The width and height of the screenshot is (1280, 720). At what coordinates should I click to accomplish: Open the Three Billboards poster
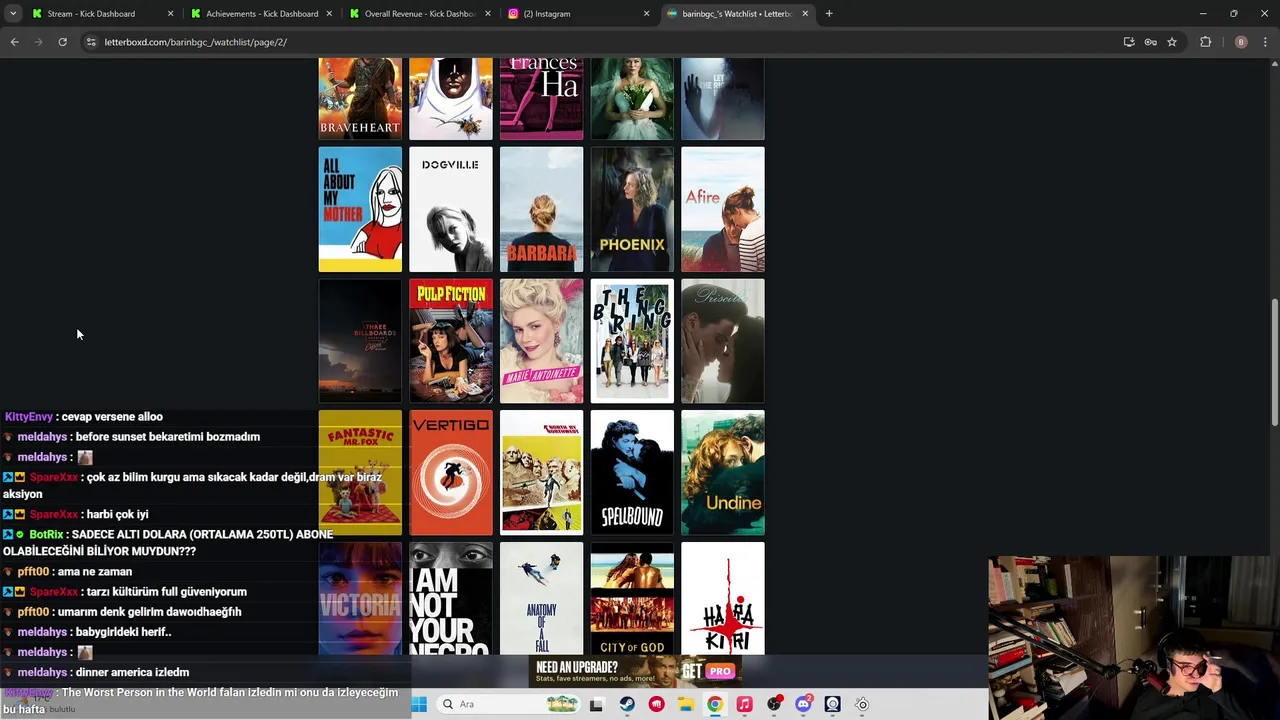coord(360,341)
